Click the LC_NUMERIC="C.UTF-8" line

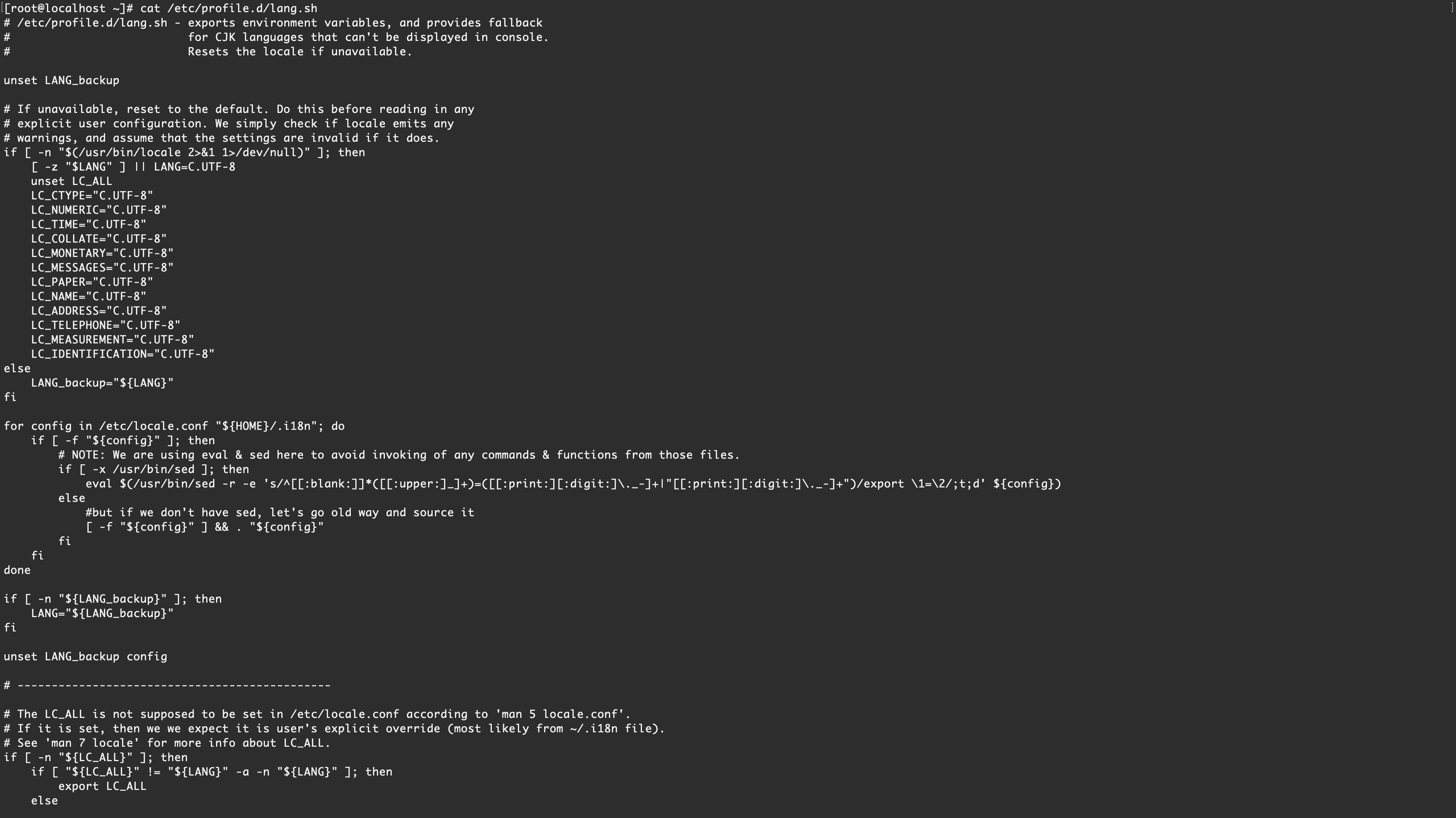tap(99, 210)
